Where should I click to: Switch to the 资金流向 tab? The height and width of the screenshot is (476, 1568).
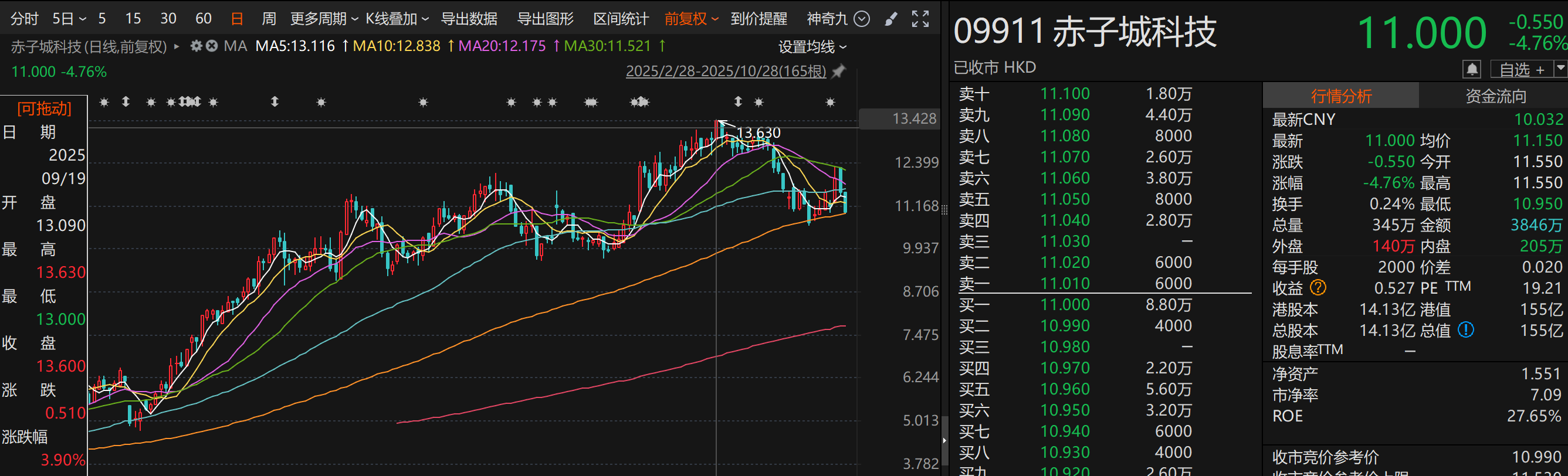click(x=1495, y=96)
